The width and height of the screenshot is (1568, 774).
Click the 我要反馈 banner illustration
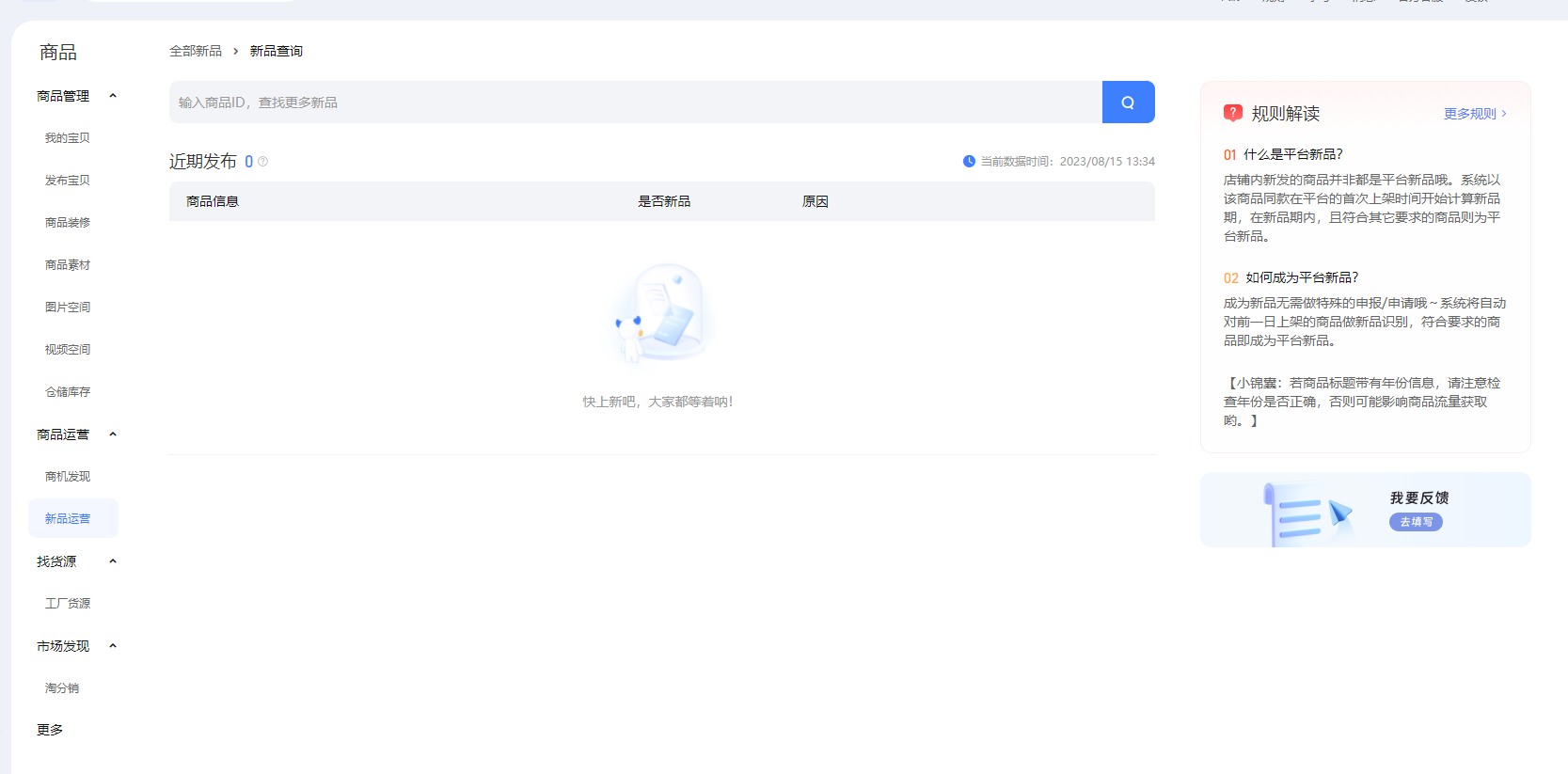pos(1308,513)
